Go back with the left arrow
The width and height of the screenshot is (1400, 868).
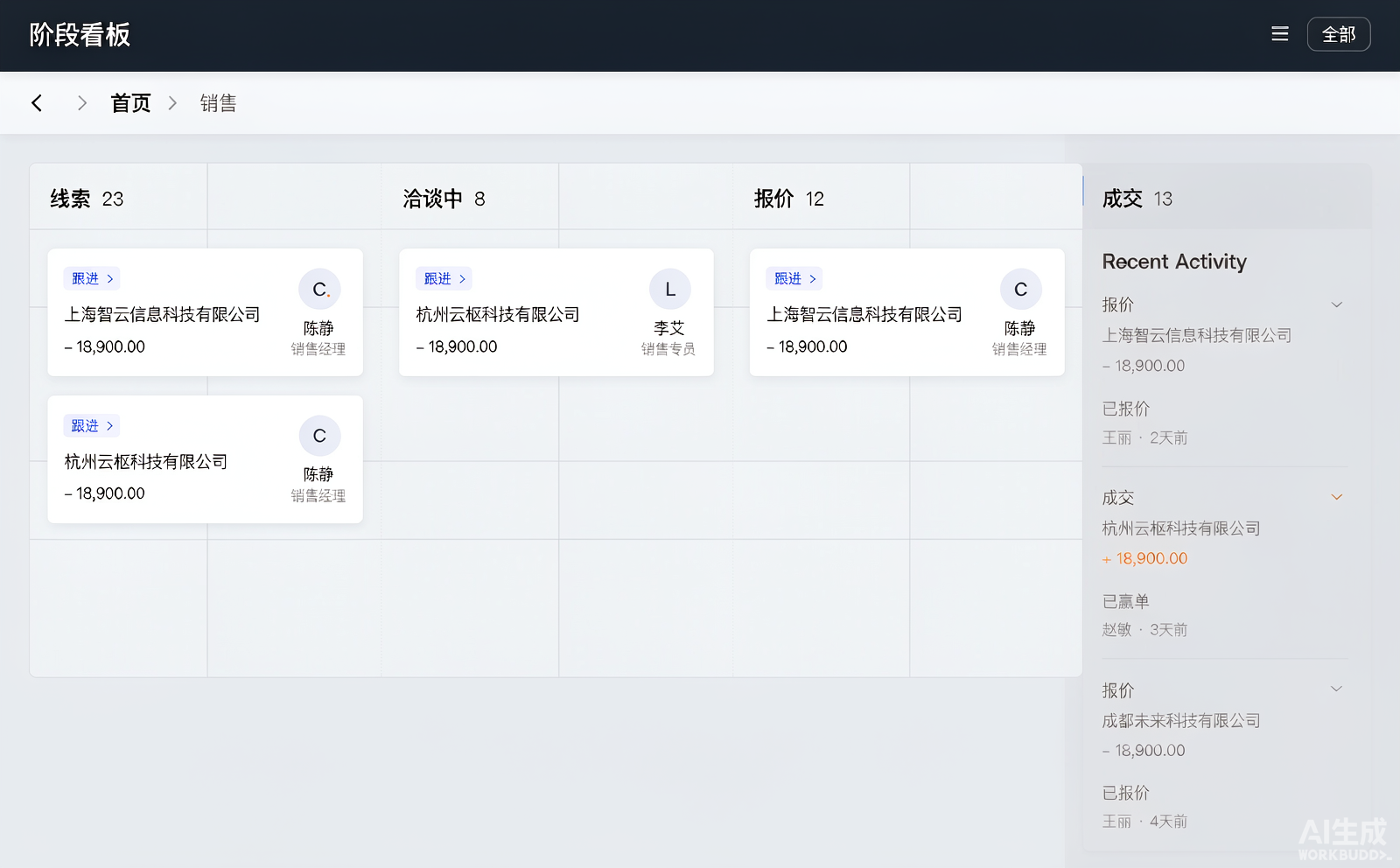(x=37, y=103)
